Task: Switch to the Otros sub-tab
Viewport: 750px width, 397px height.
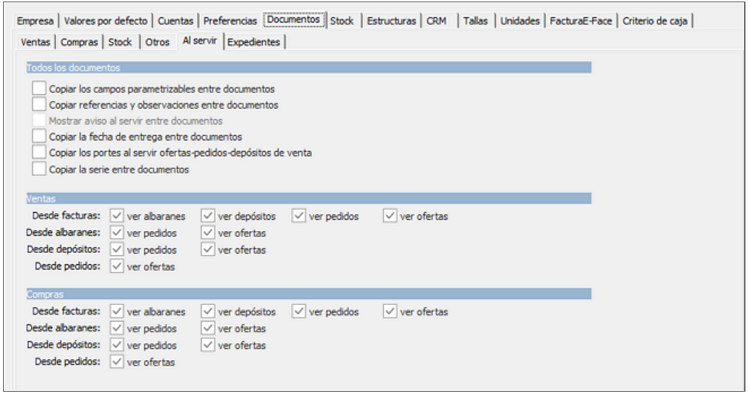Action: point(157,42)
